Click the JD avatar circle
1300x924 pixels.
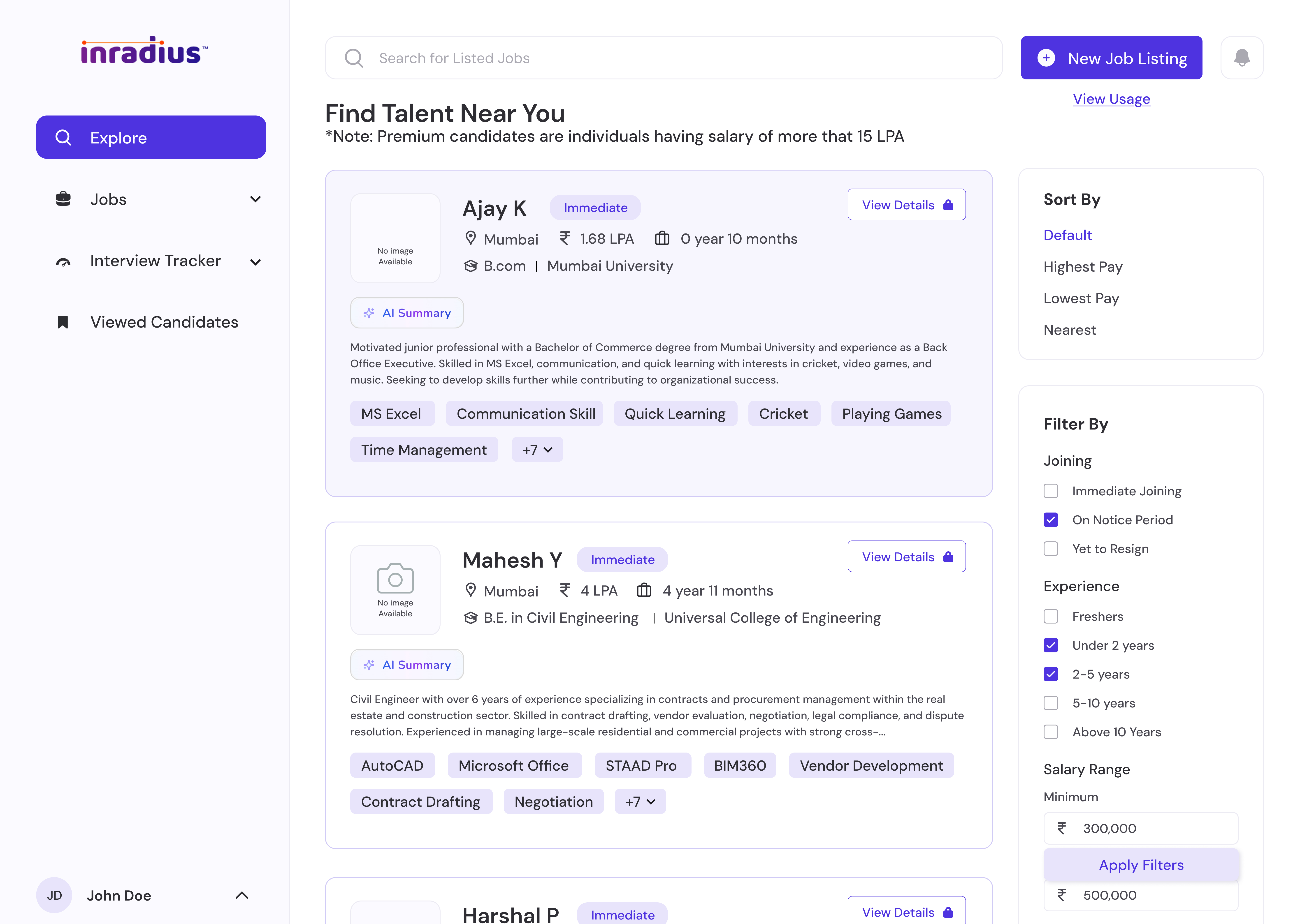(54, 895)
